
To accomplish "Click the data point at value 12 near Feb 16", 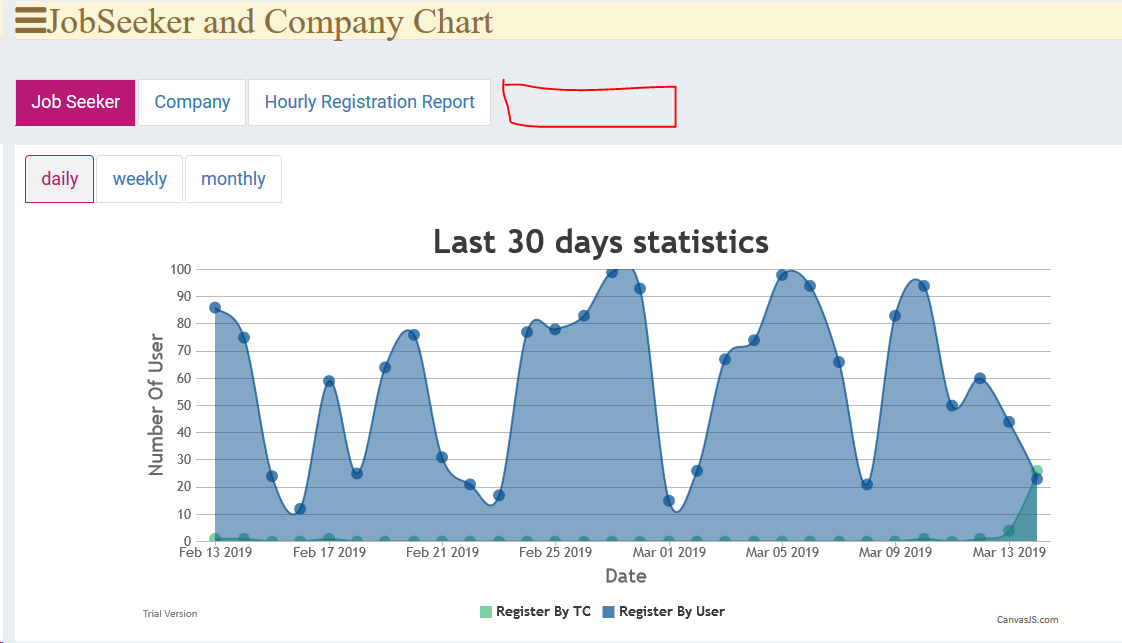I will 300,509.
